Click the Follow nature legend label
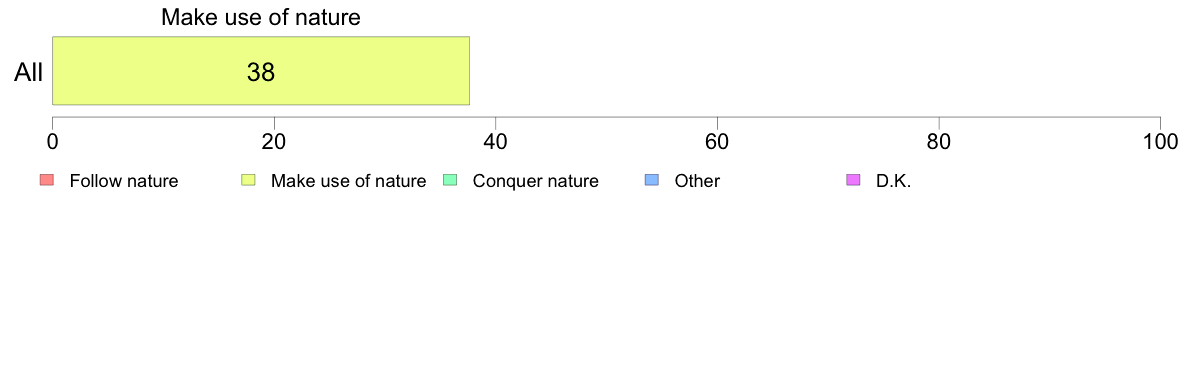Screen dimensions: 1188x368 click(123, 181)
